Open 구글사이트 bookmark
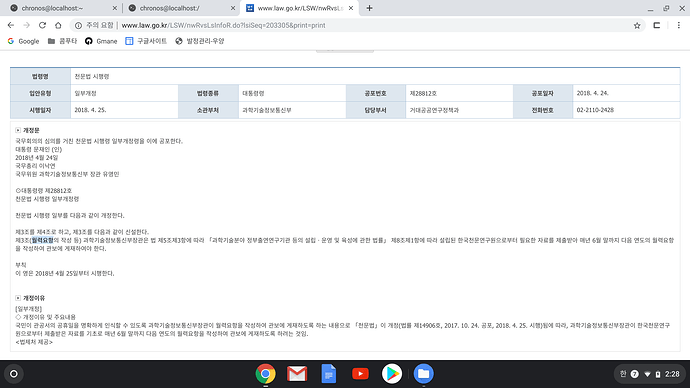 (x=146, y=41)
